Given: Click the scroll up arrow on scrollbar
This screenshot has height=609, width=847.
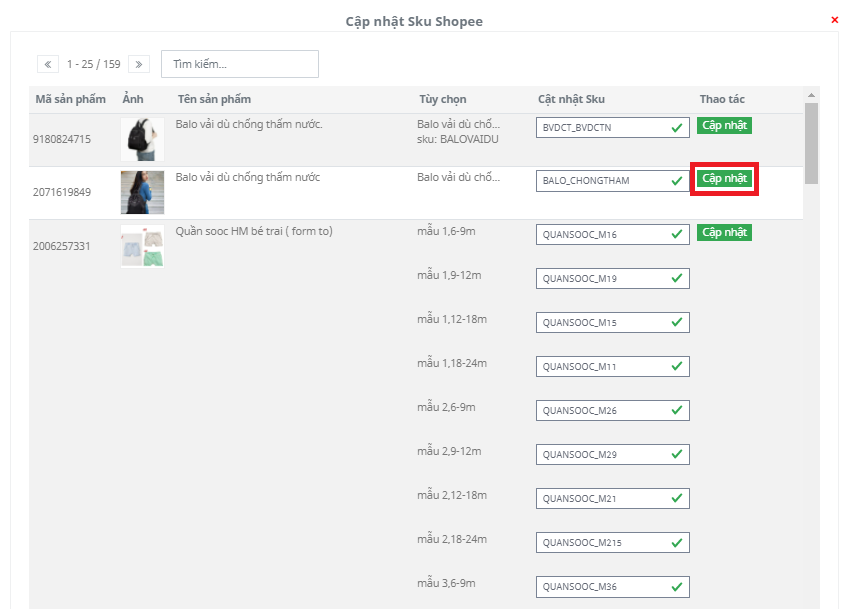Looking at the screenshot, I should pyautogui.click(x=811, y=97).
